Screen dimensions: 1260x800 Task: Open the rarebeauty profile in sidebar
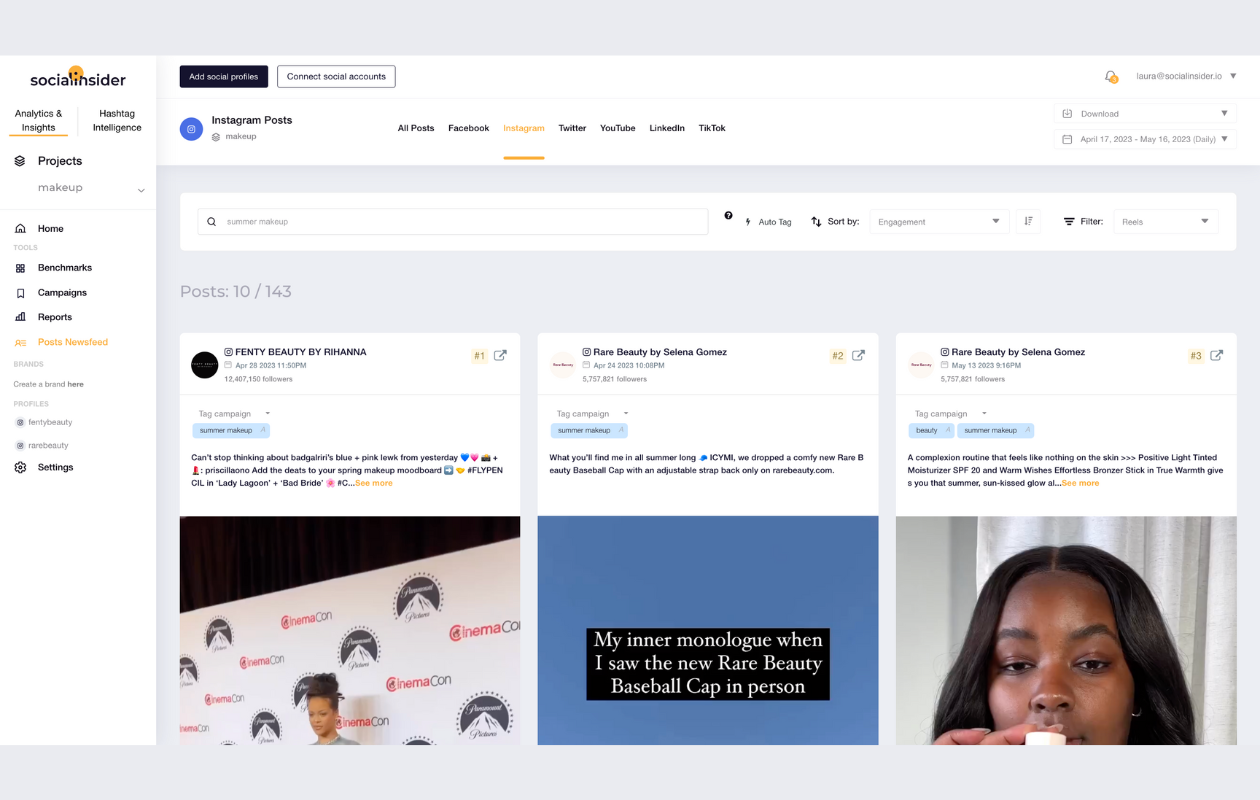[x=48, y=445]
